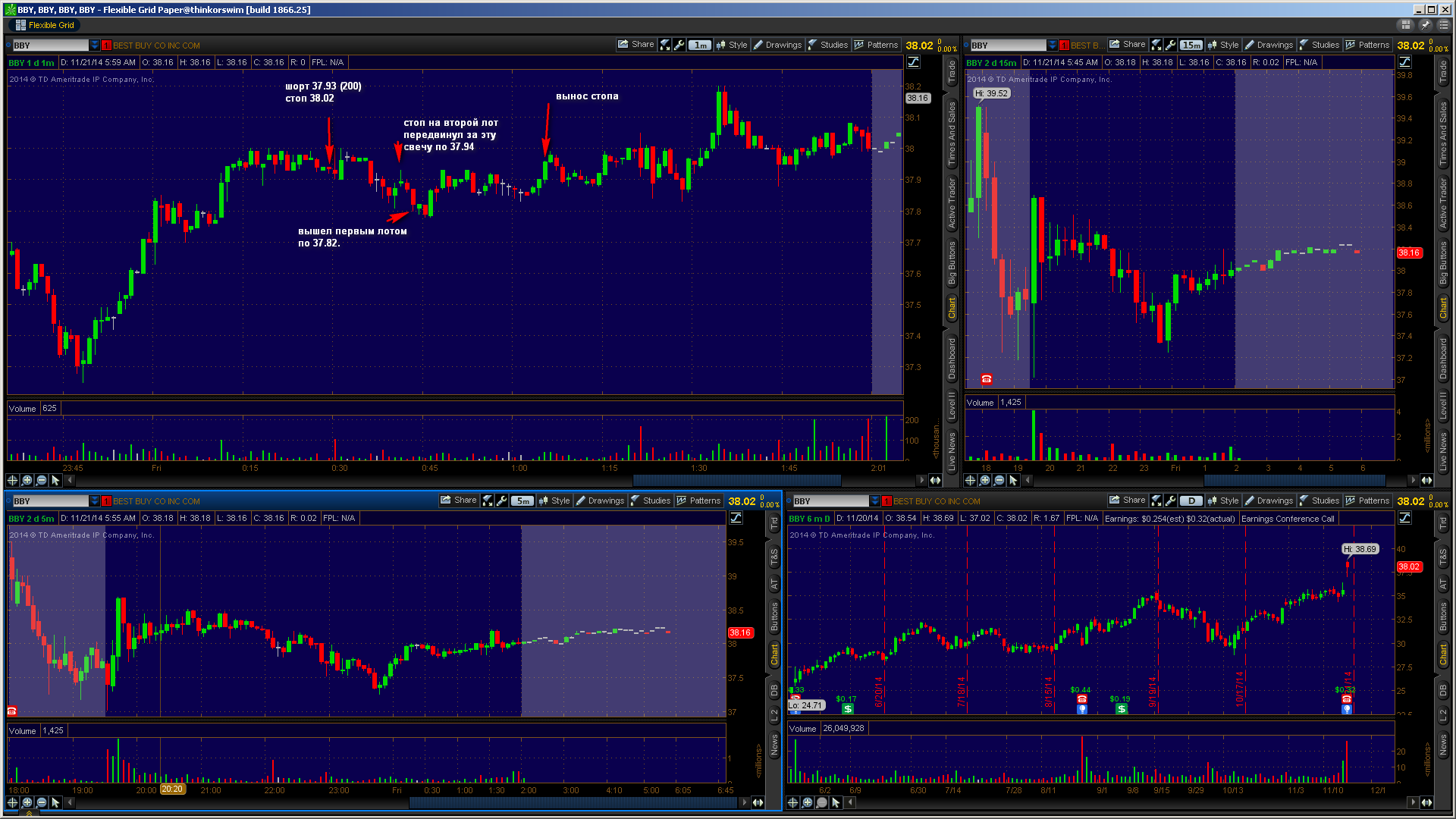The height and width of the screenshot is (819, 1456).
Task: Click the $0.19 earnings dollar icon
Action: coord(1121,708)
